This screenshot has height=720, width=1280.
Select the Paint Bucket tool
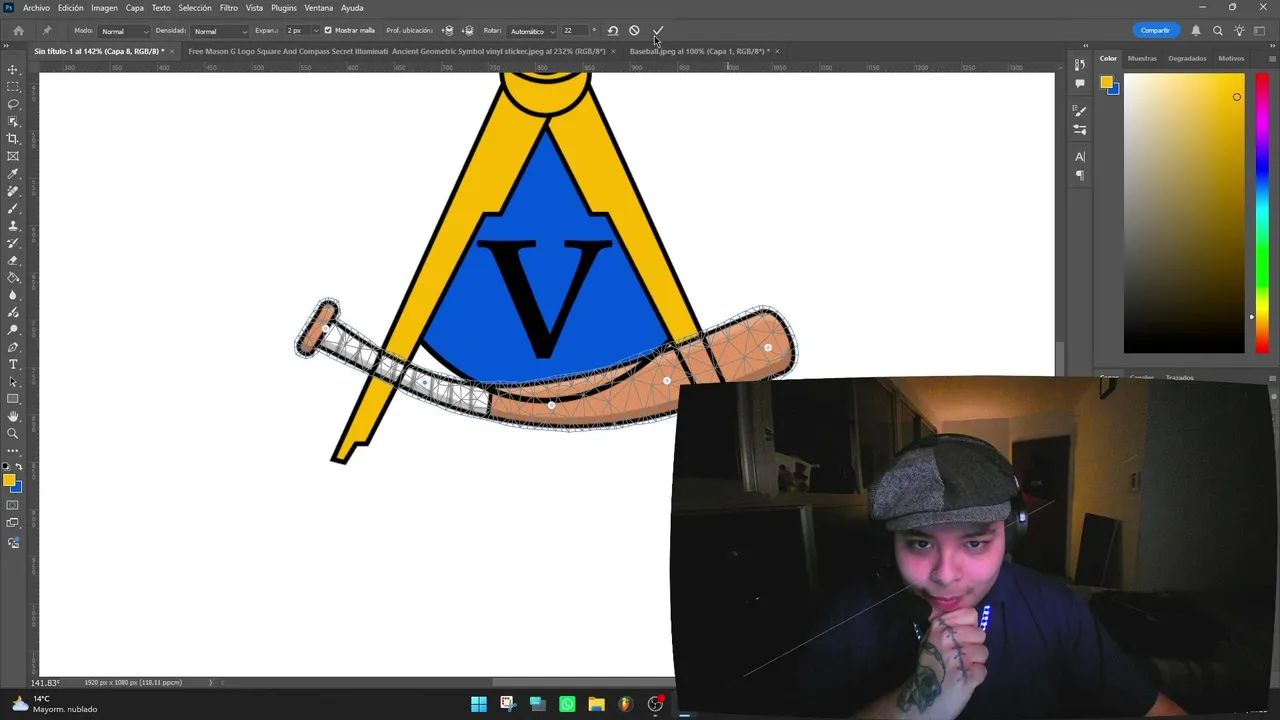[13, 278]
